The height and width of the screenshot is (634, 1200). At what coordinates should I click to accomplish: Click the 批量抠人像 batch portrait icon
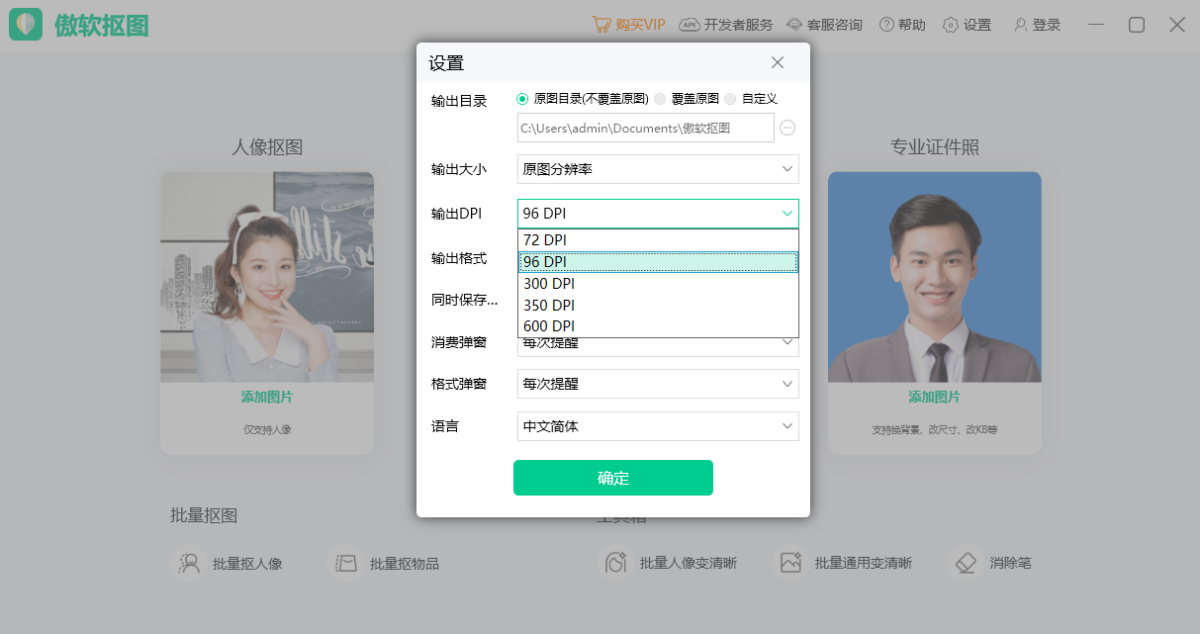click(x=188, y=563)
